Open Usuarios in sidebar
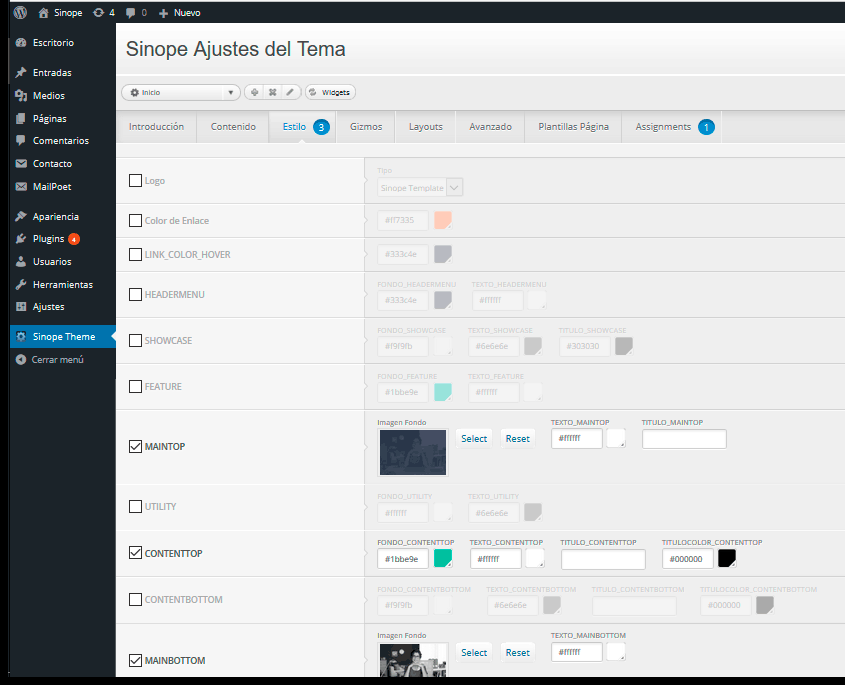 pos(52,261)
